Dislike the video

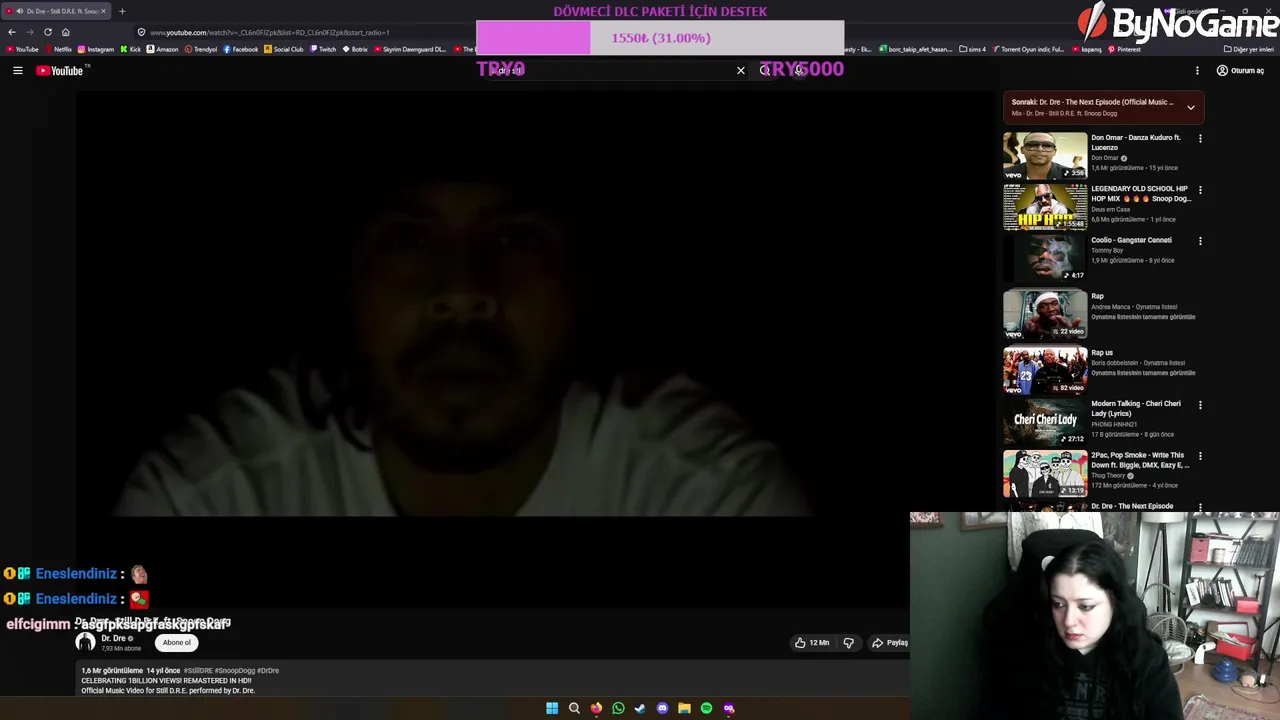pos(849,643)
